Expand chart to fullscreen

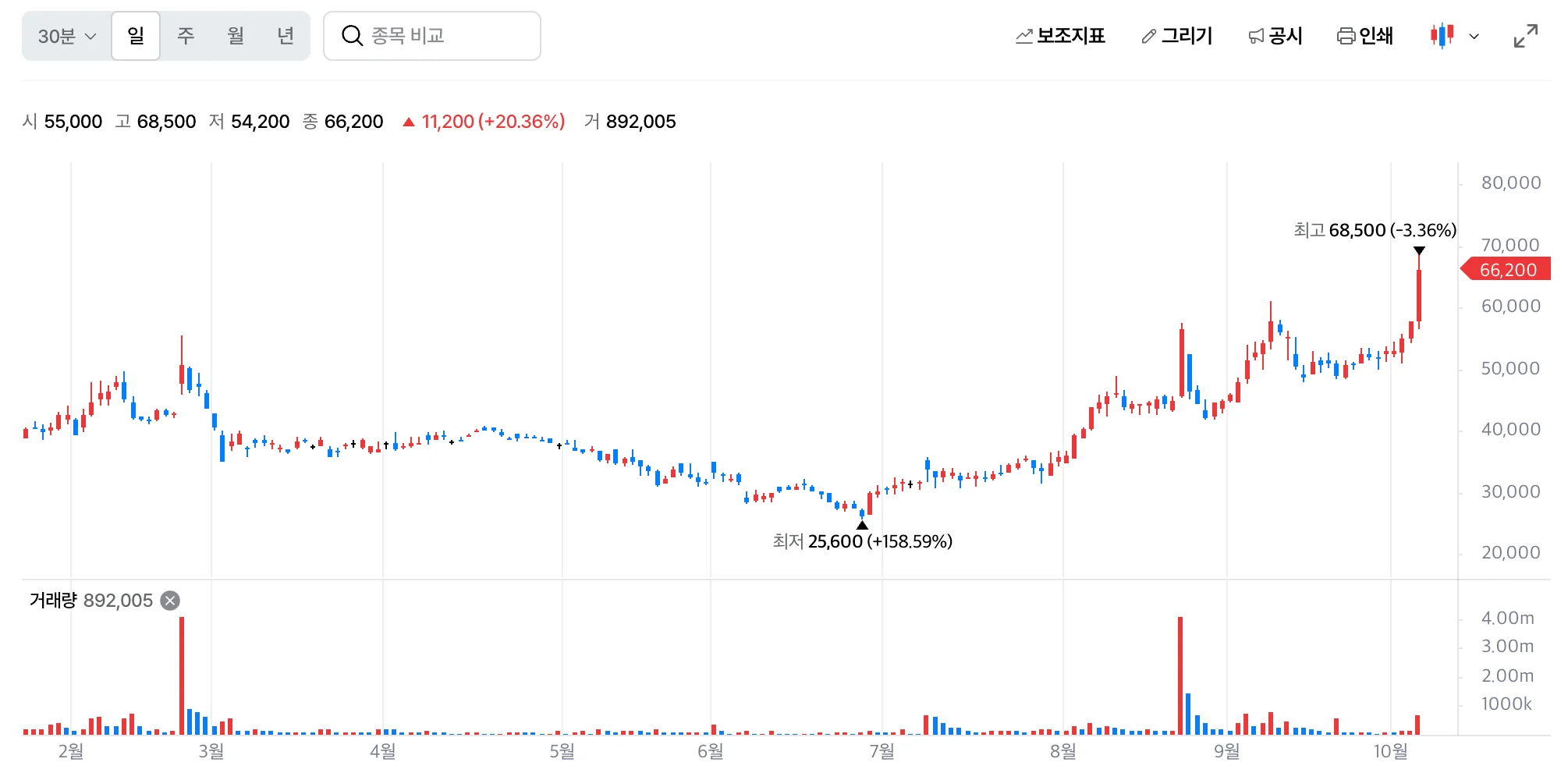pyautogui.click(x=1525, y=36)
